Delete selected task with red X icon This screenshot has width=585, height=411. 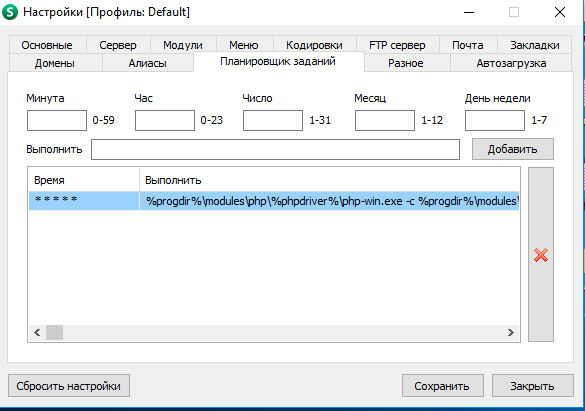click(541, 255)
